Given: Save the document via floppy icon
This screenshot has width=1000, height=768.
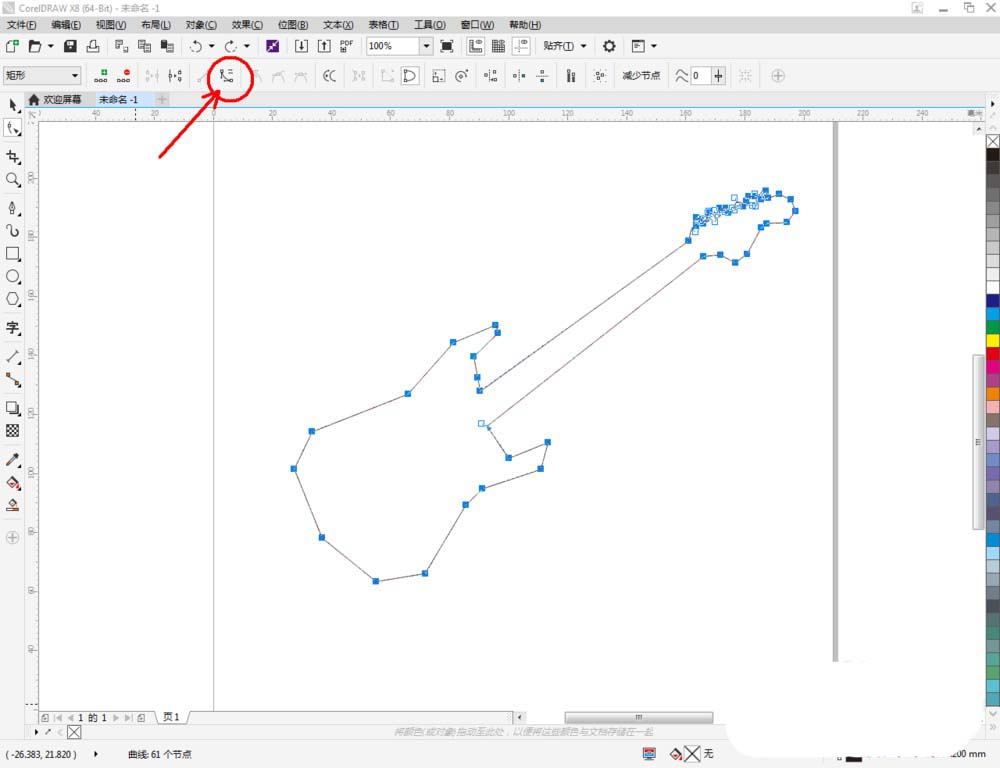Looking at the screenshot, I should pos(70,46).
